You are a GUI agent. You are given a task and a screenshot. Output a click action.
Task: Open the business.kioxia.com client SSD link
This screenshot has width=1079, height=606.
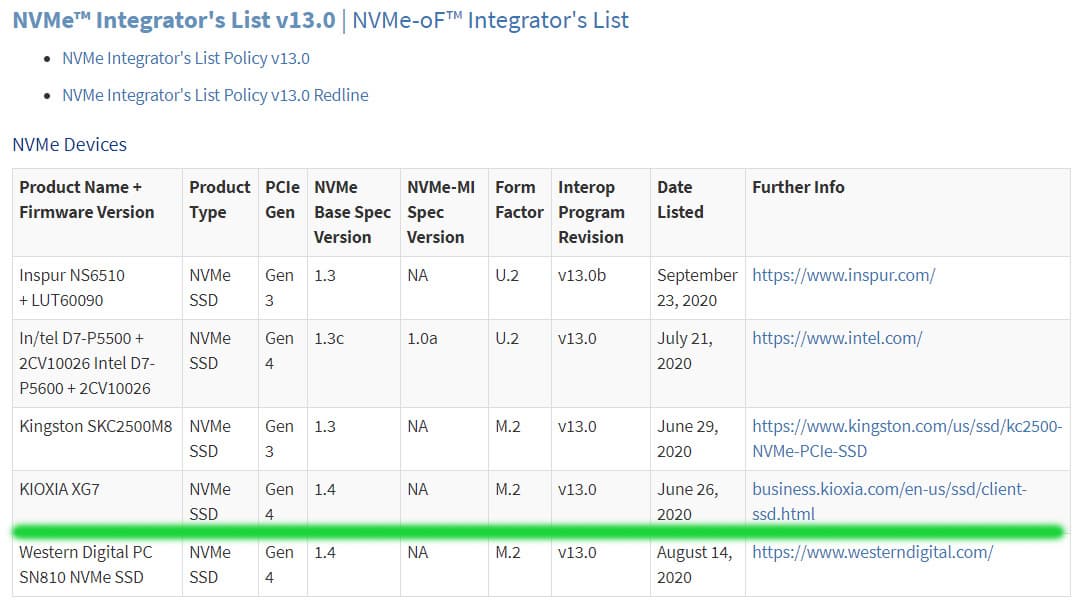click(889, 502)
